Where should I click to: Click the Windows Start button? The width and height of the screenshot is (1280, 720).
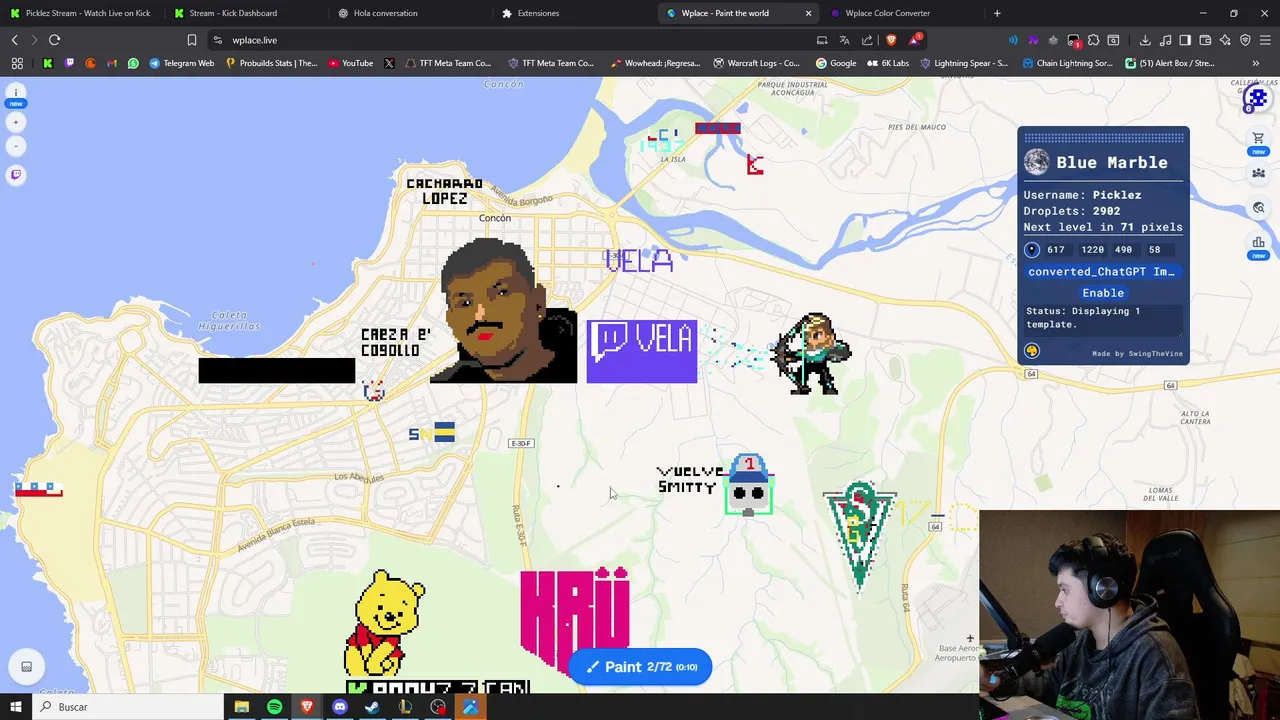click(15, 707)
